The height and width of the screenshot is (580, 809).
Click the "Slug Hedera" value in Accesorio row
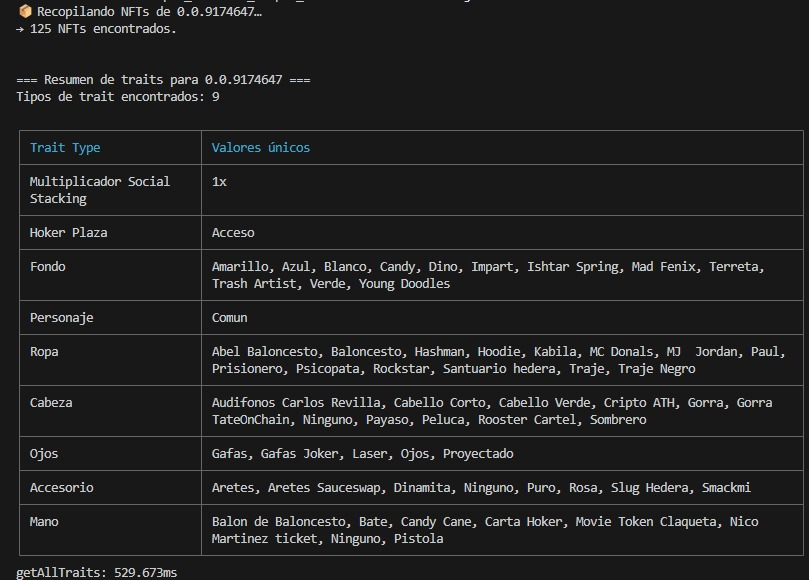[651, 488]
